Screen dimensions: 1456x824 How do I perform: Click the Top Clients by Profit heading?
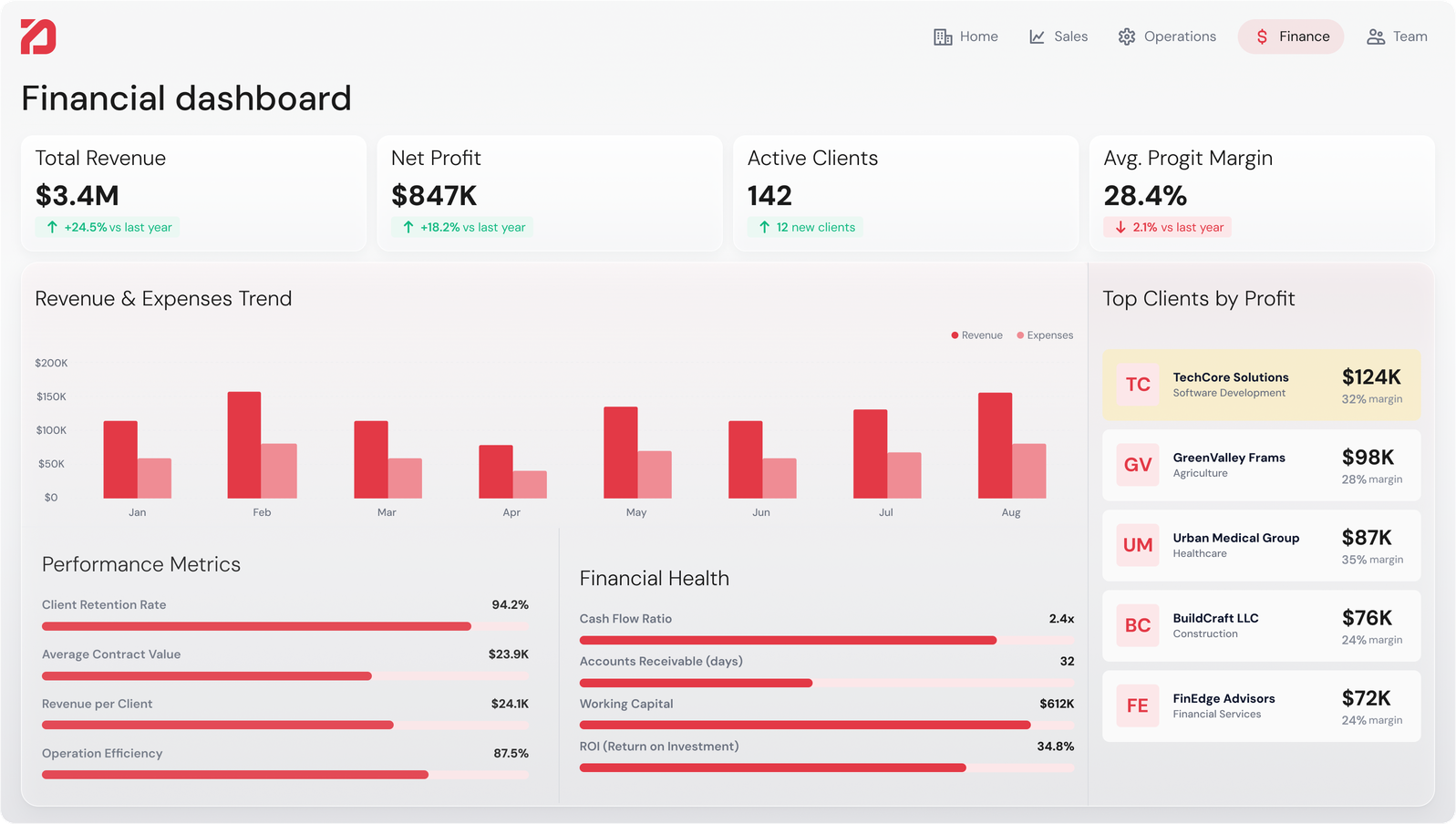1199,299
